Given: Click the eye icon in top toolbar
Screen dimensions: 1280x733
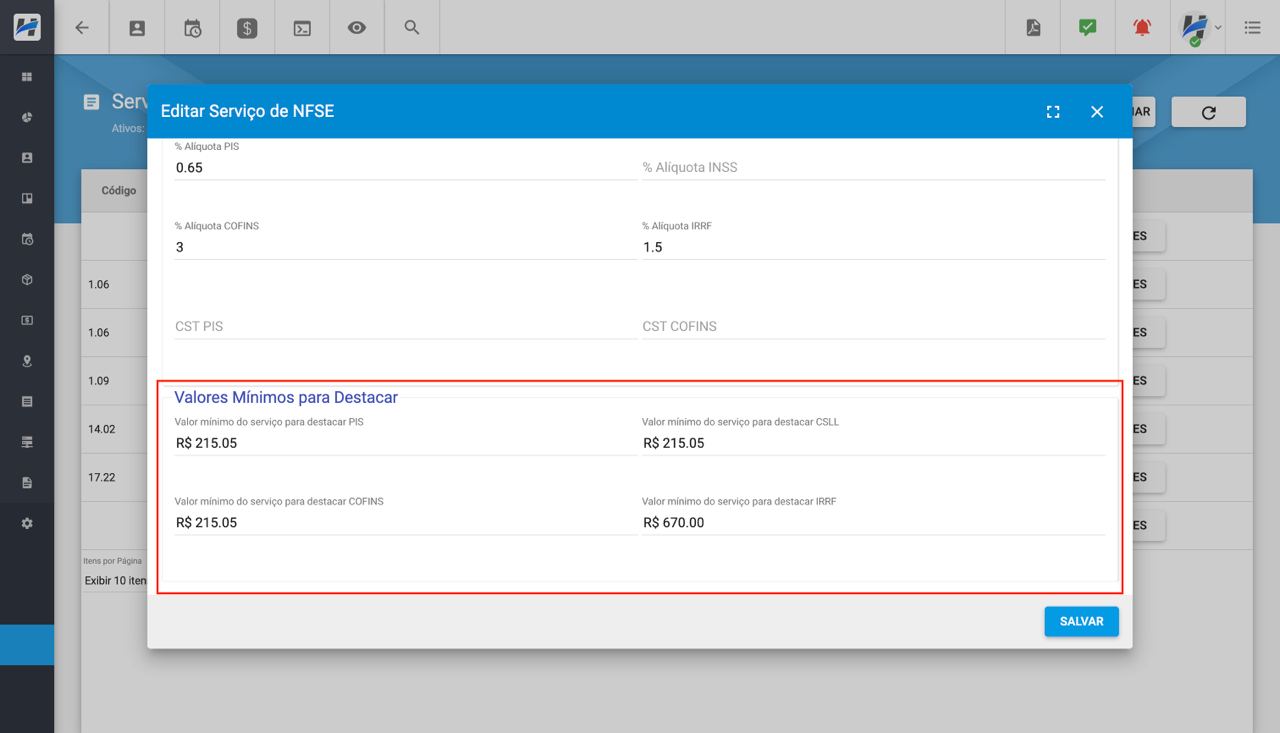Looking at the screenshot, I should click(357, 28).
